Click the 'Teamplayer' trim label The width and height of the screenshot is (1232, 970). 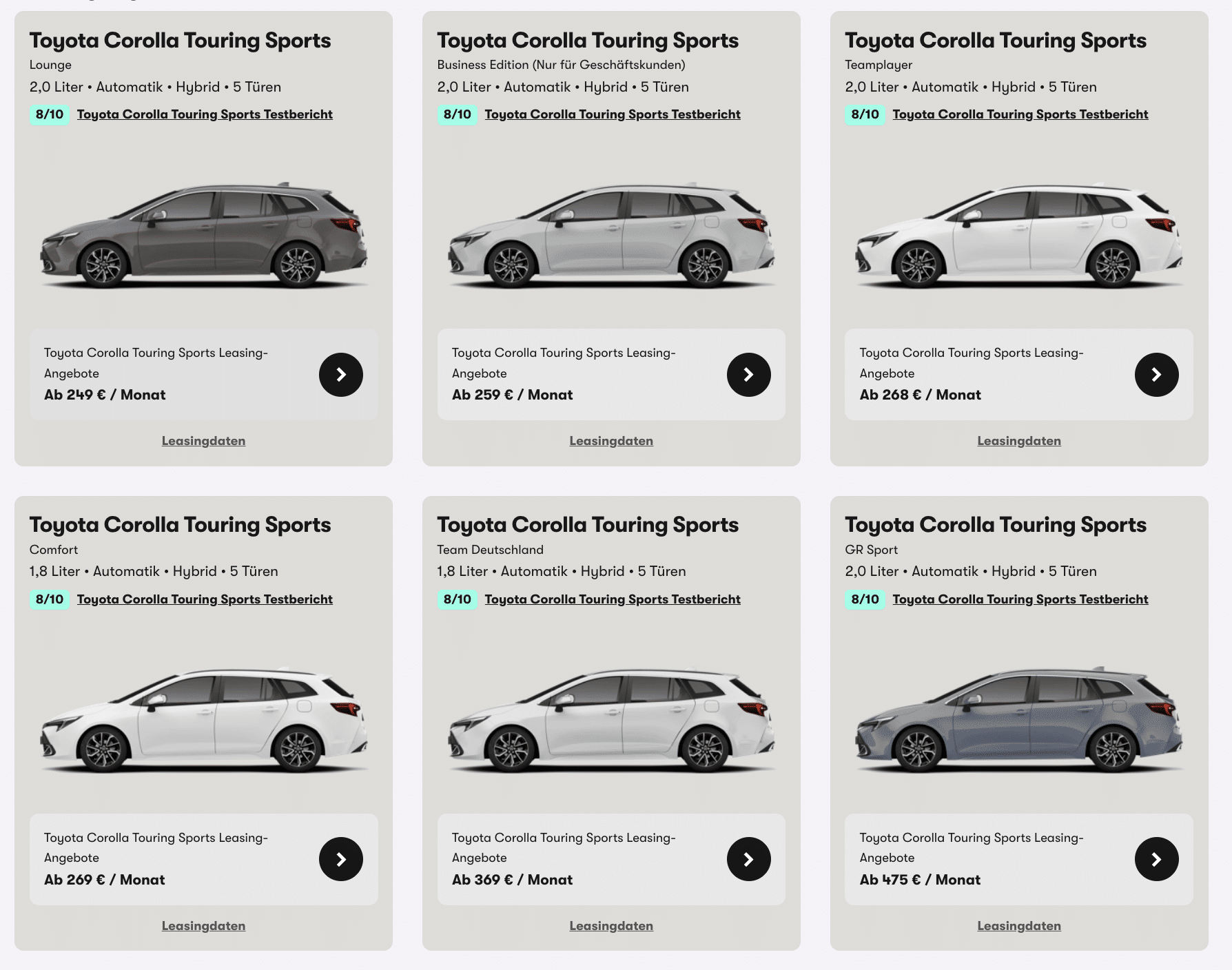[879, 65]
